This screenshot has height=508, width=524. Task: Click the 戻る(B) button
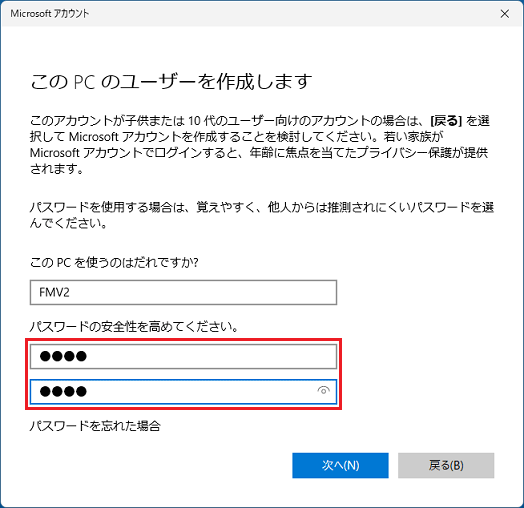tap(446, 465)
